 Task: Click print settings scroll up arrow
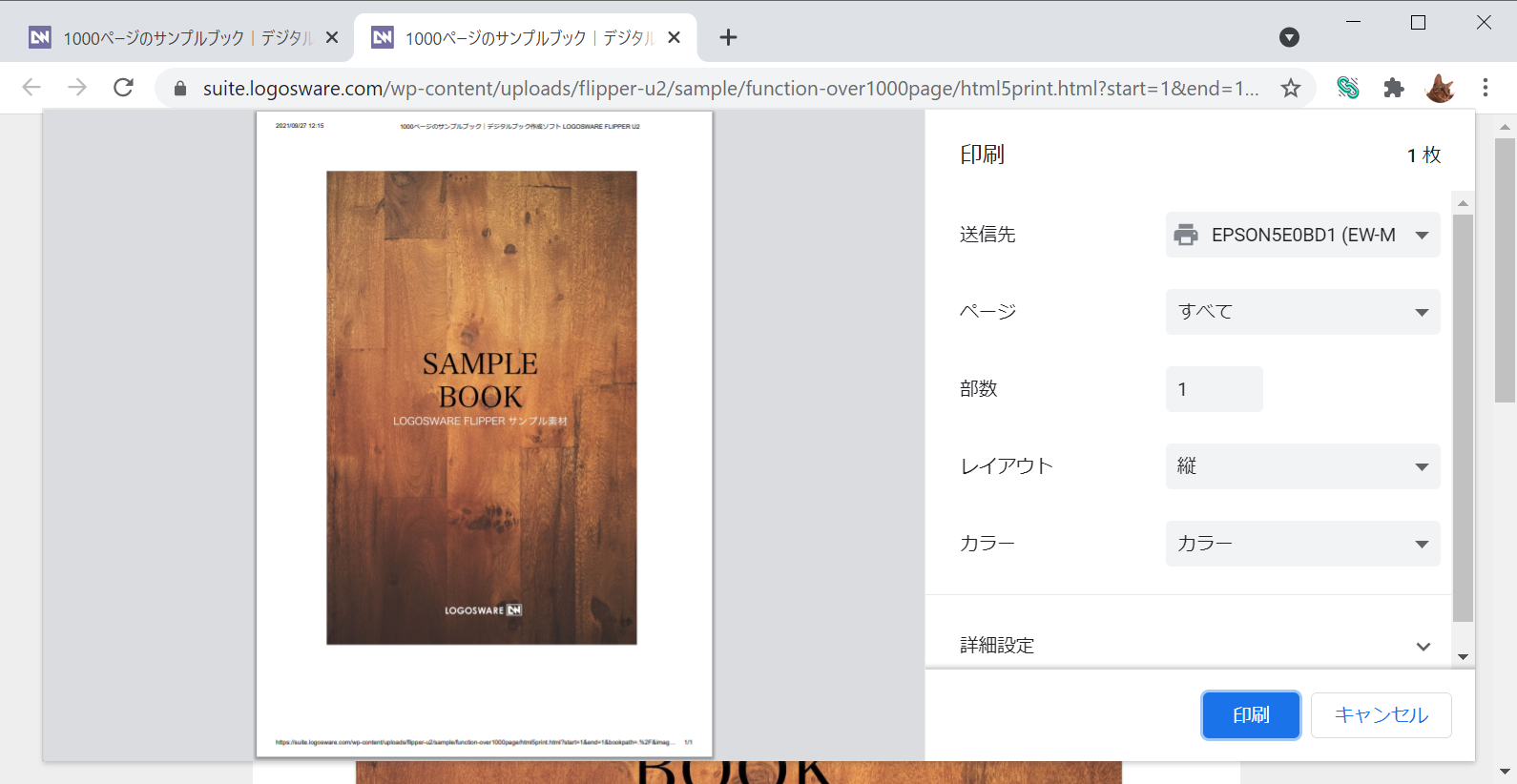click(1463, 203)
